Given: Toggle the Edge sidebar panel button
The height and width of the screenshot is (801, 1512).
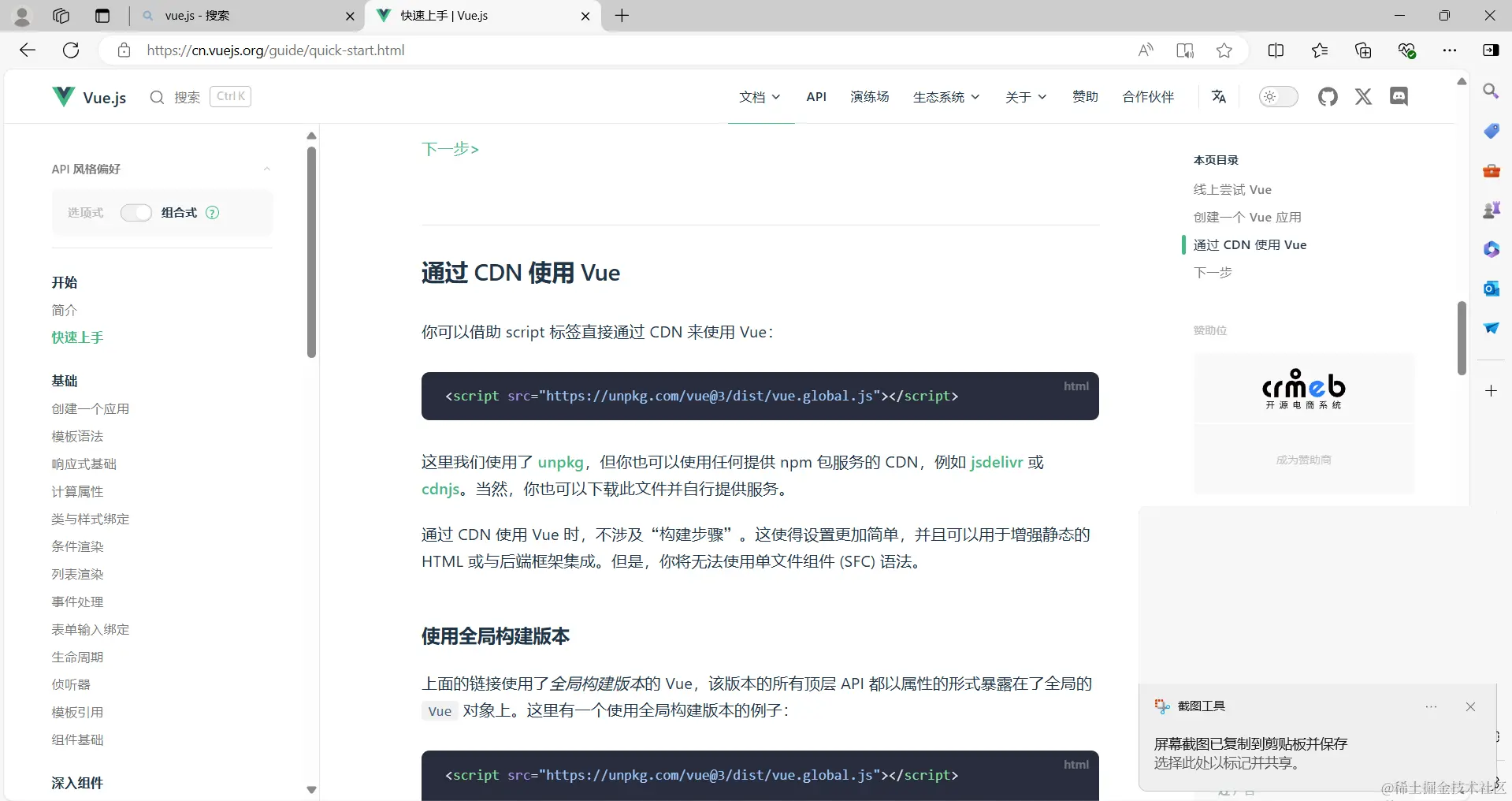Looking at the screenshot, I should [1491, 50].
